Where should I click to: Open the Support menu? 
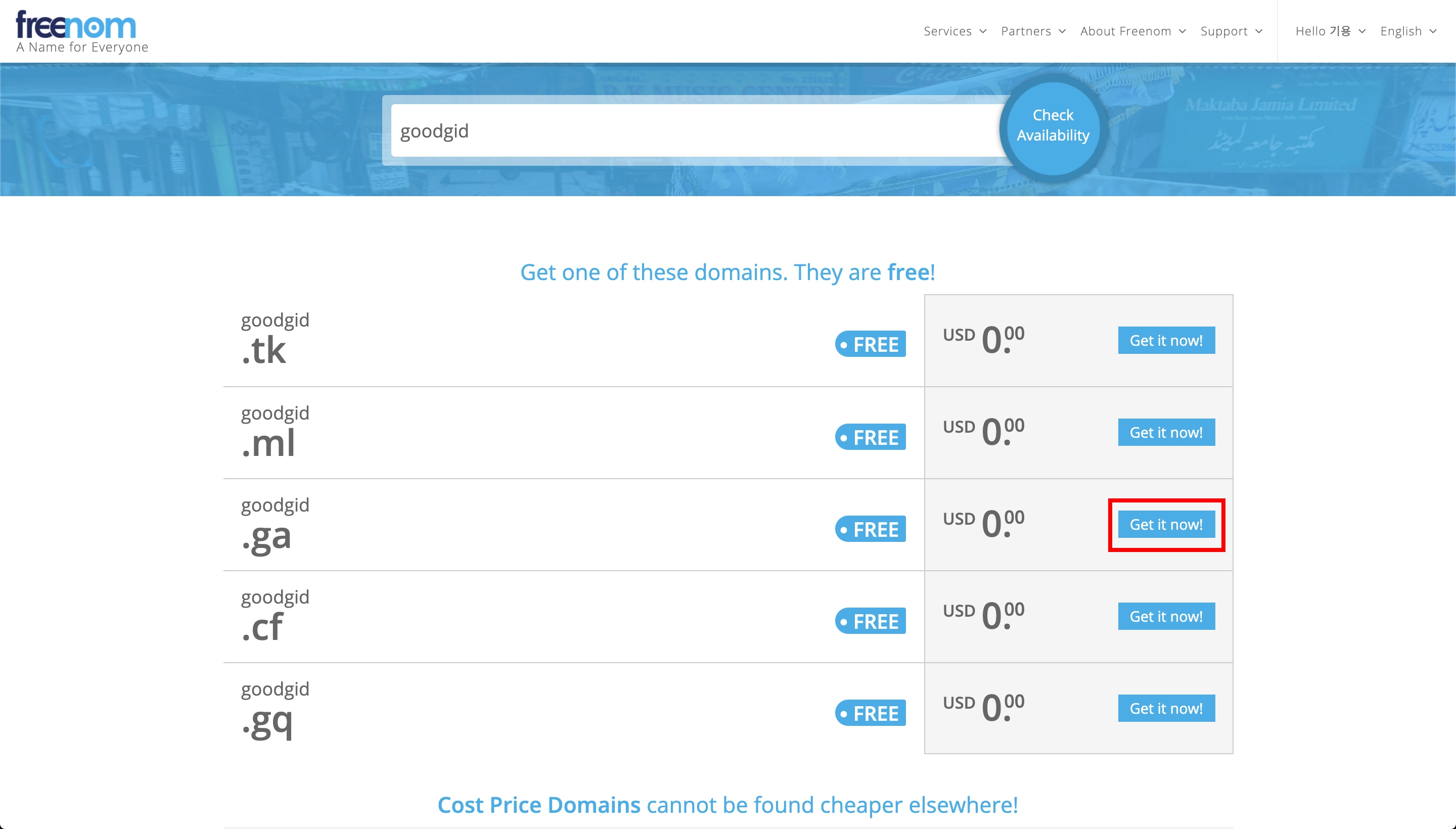(1231, 31)
